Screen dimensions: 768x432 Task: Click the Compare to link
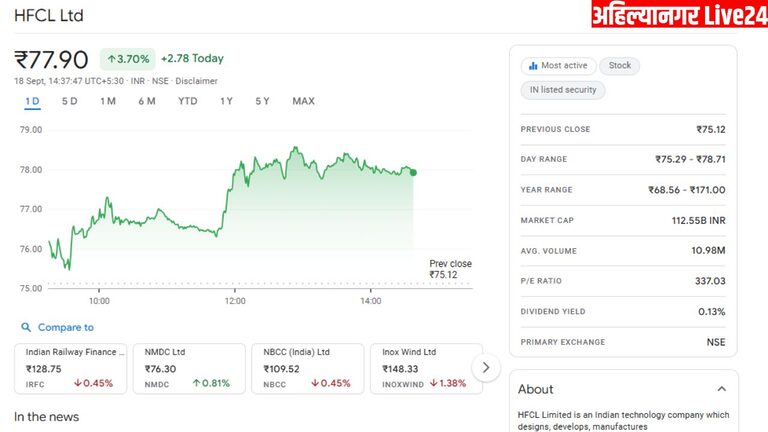coord(66,327)
